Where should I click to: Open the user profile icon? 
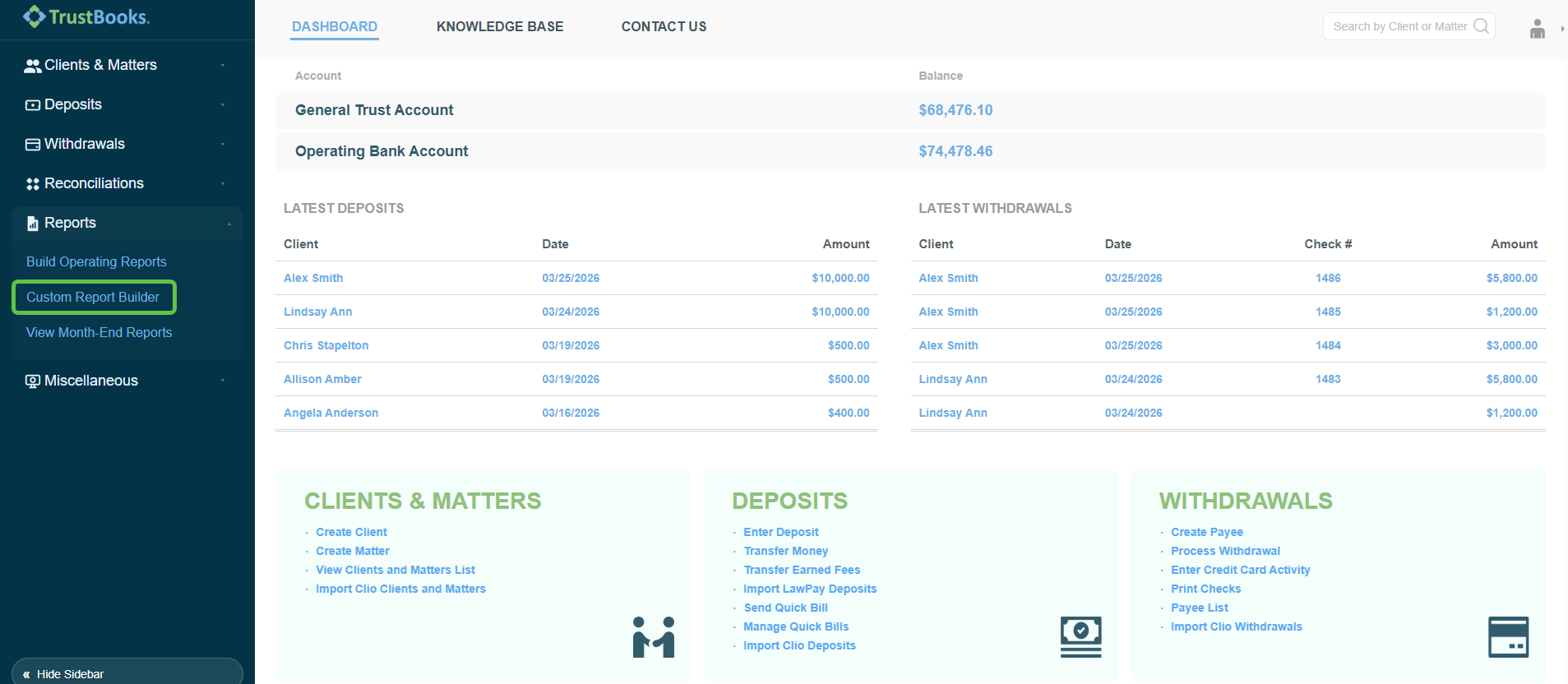pos(1538,29)
